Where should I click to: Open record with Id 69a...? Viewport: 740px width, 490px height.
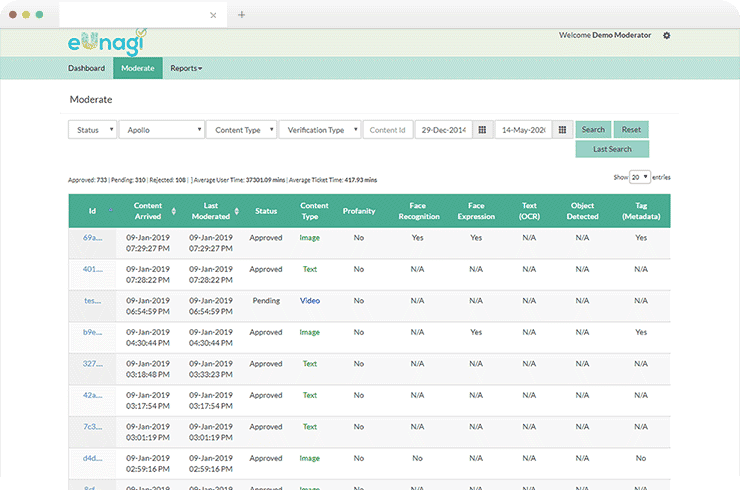pyautogui.click(x=92, y=238)
